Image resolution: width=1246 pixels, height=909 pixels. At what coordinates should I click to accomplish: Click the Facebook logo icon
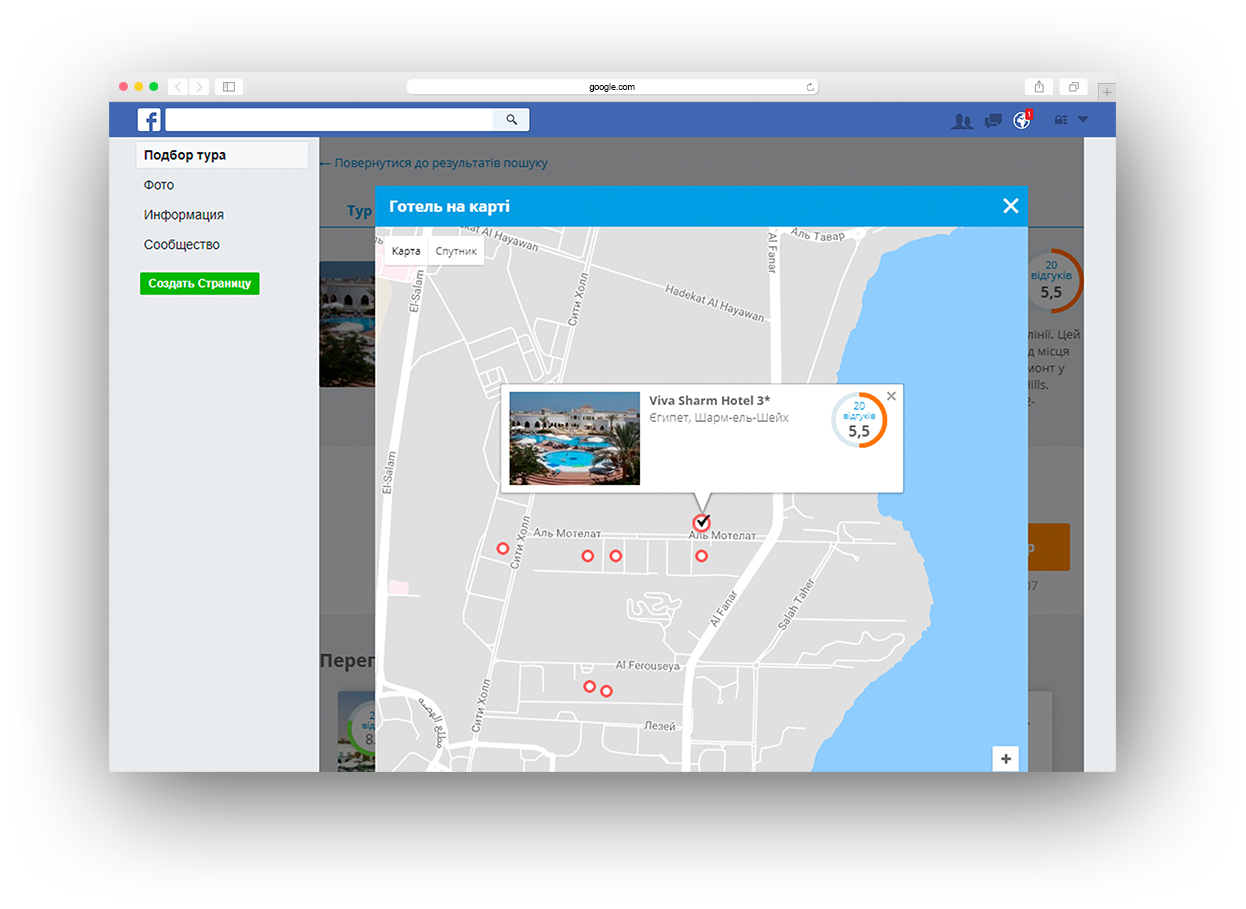click(x=149, y=120)
